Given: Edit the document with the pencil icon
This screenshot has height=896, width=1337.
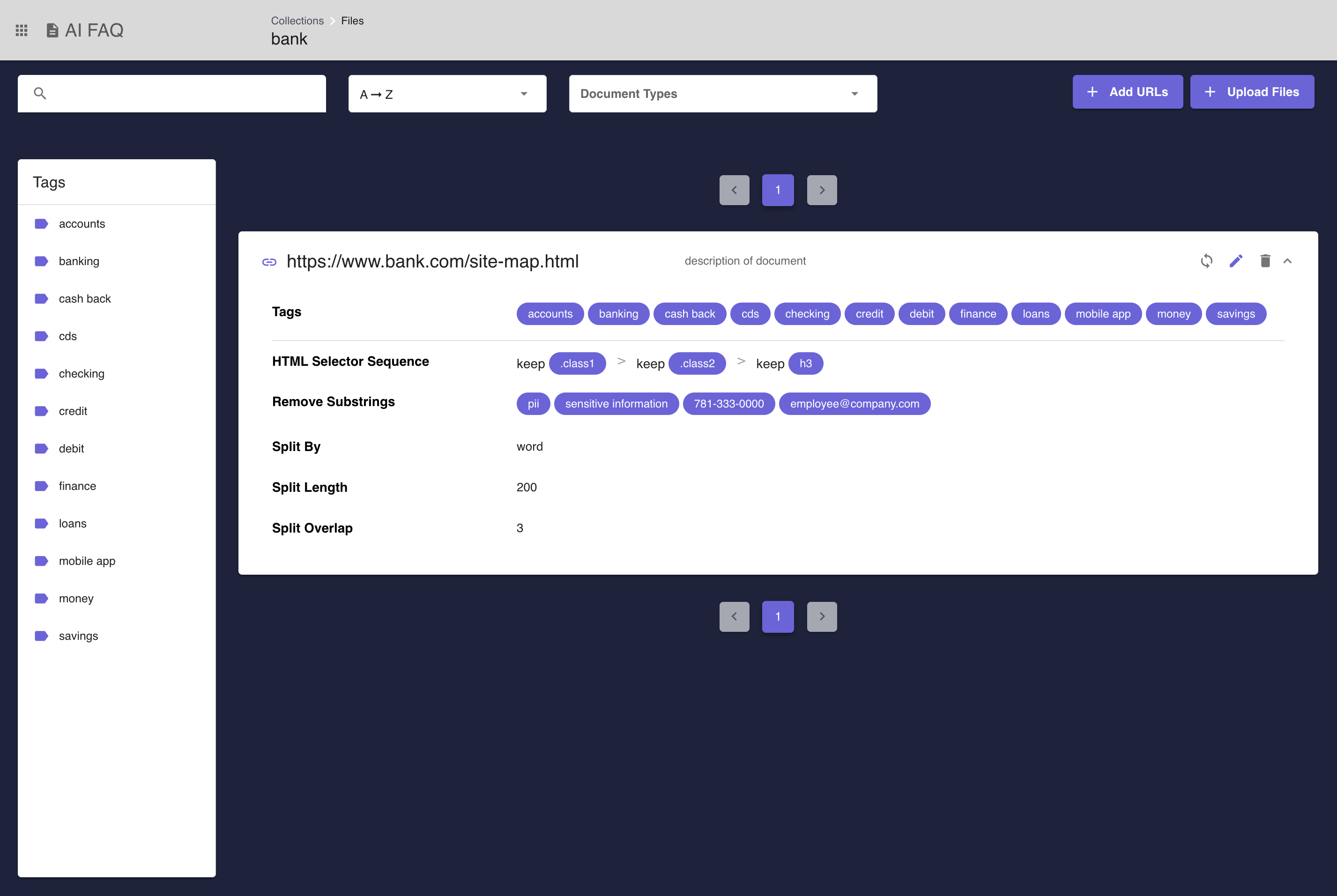Looking at the screenshot, I should (x=1236, y=261).
